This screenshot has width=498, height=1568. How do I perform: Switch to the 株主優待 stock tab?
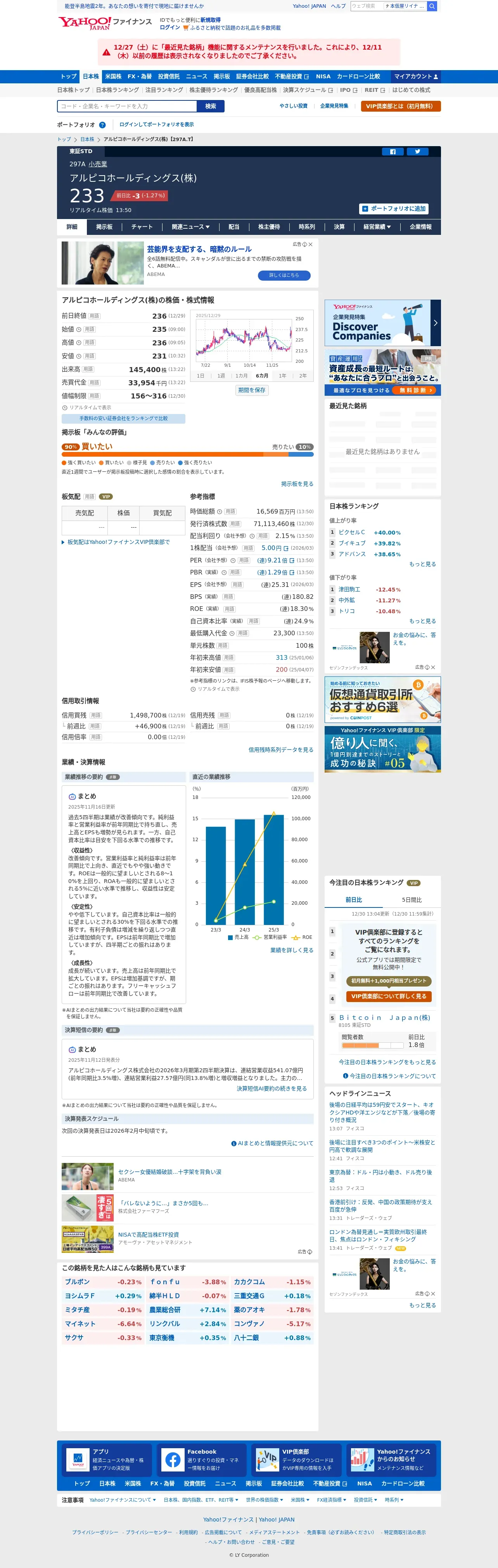click(x=269, y=227)
